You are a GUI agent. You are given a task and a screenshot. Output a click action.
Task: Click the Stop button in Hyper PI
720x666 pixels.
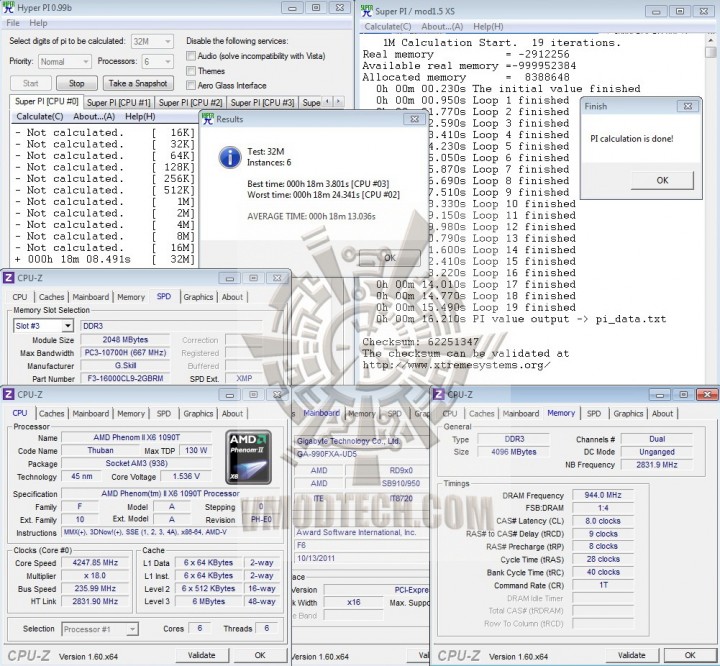(x=77, y=83)
